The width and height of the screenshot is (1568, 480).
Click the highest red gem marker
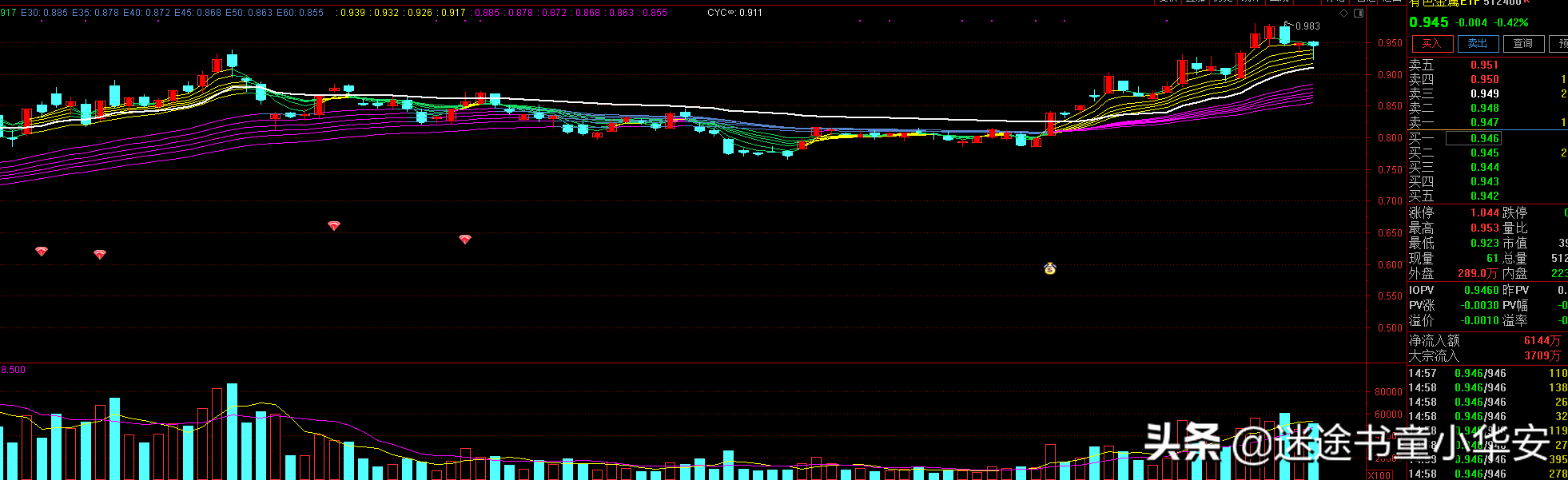click(334, 226)
